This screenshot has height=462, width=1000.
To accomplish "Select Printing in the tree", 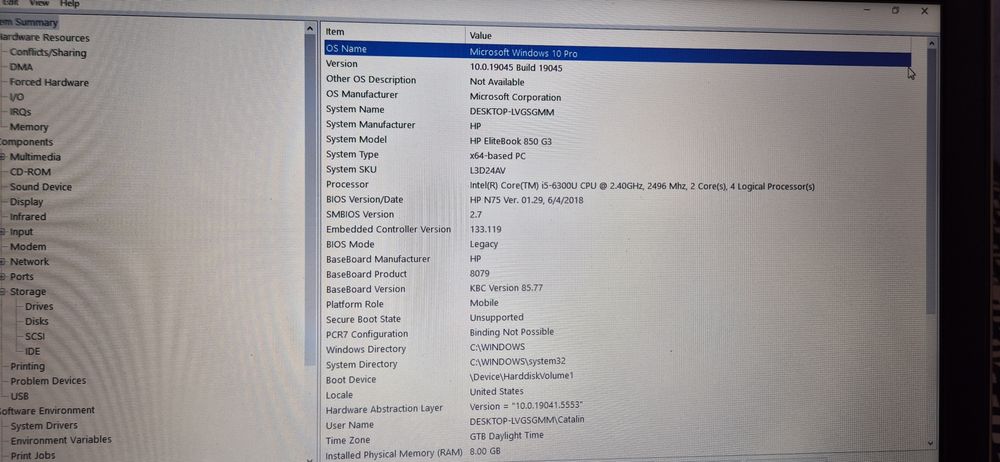I will 27,366.
